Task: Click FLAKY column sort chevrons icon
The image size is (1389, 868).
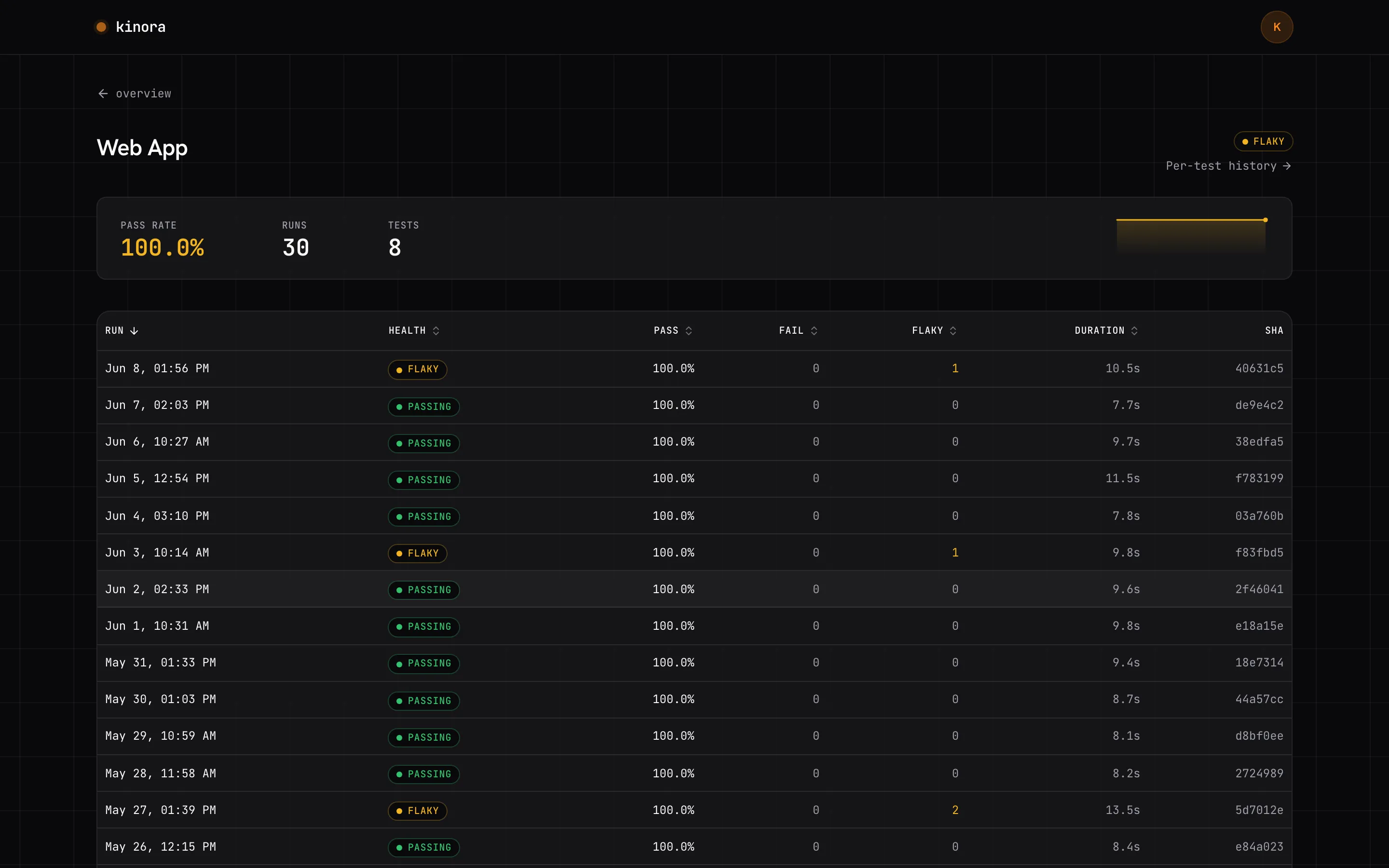Action: click(953, 331)
